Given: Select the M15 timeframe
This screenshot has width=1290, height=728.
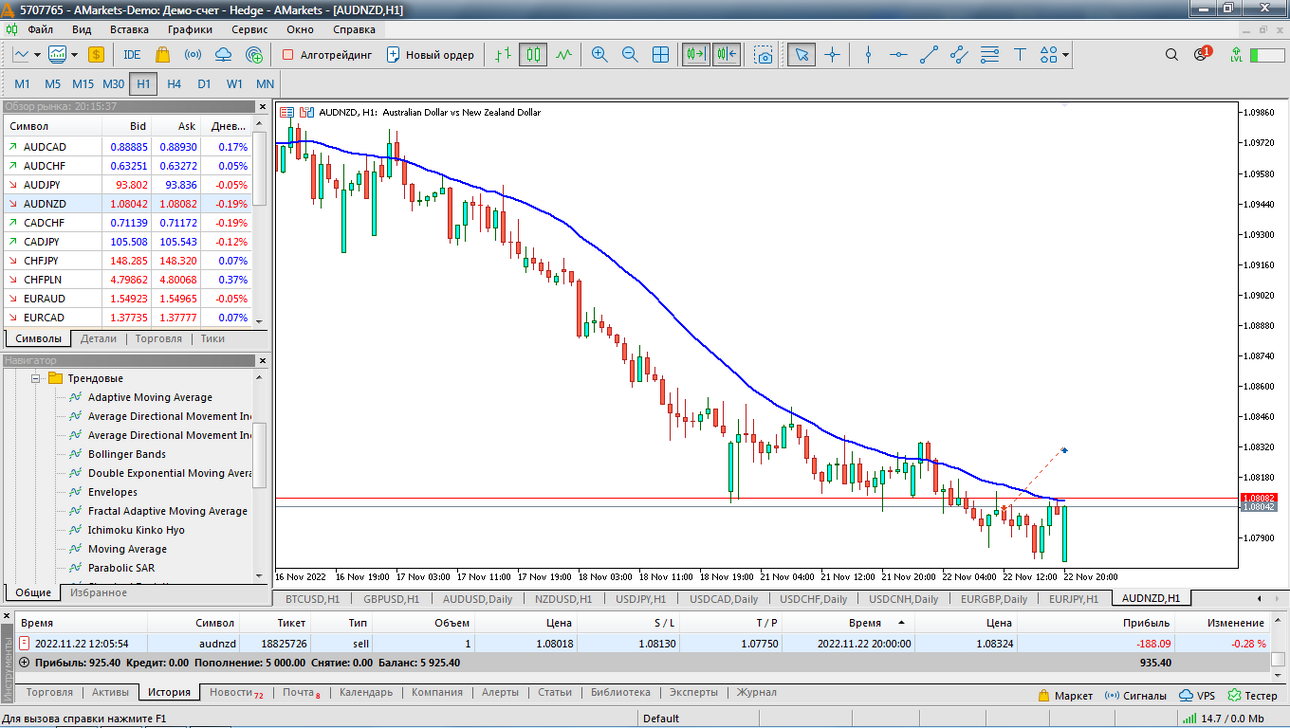Looking at the screenshot, I should click(x=83, y=84).
